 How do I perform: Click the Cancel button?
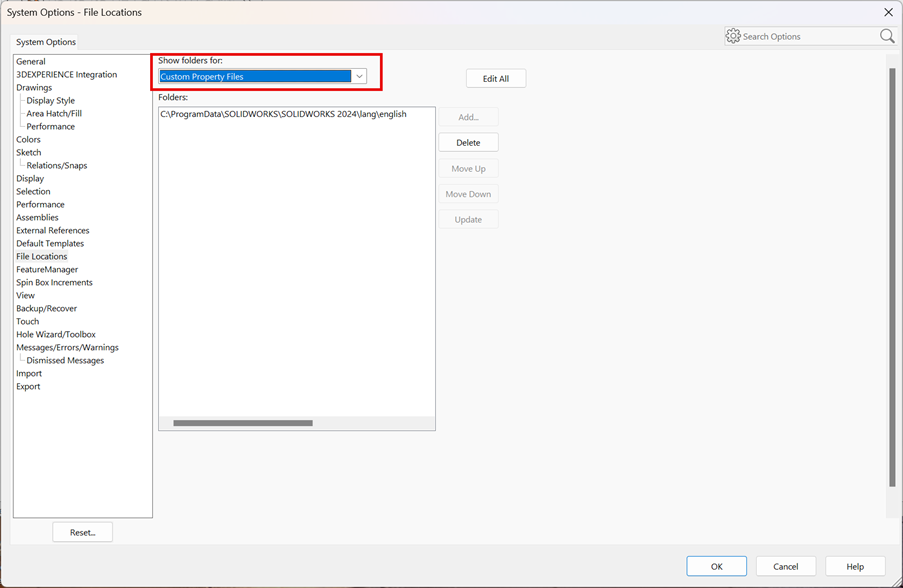coord(786,567)
